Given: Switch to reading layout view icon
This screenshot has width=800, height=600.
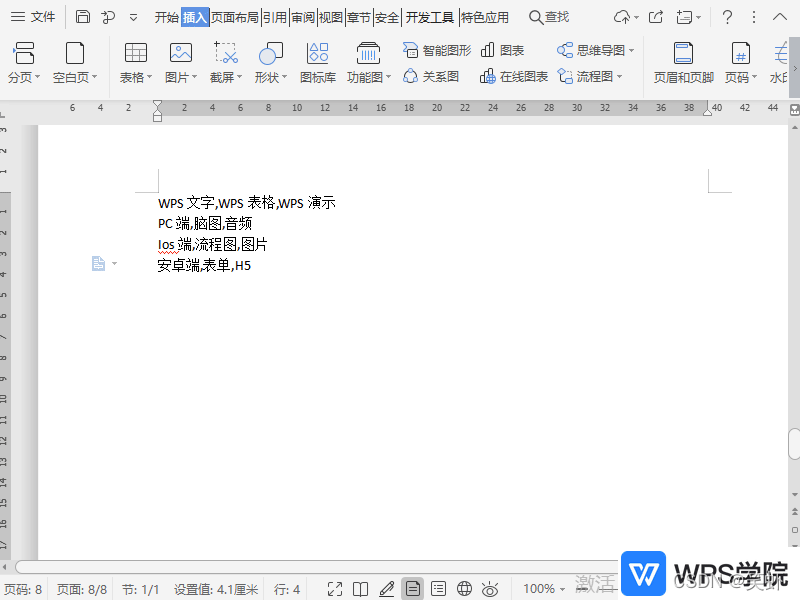Looking at the screenshot, I should [x=361, y=589].
